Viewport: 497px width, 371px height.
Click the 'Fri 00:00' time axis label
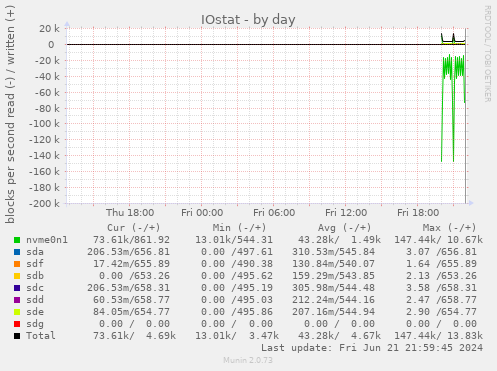[202, 213]
